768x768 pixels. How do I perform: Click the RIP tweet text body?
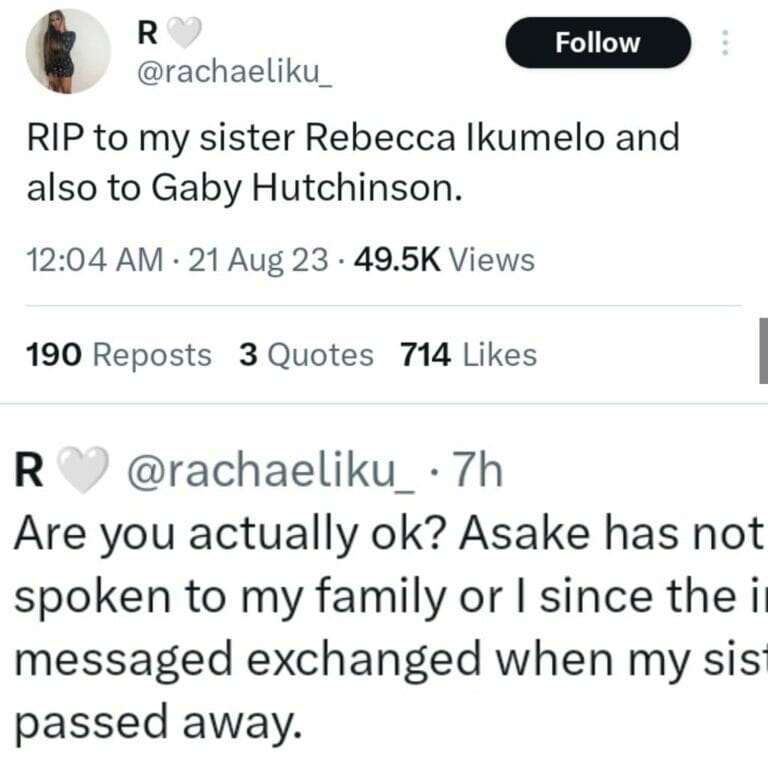coord(352,162)
